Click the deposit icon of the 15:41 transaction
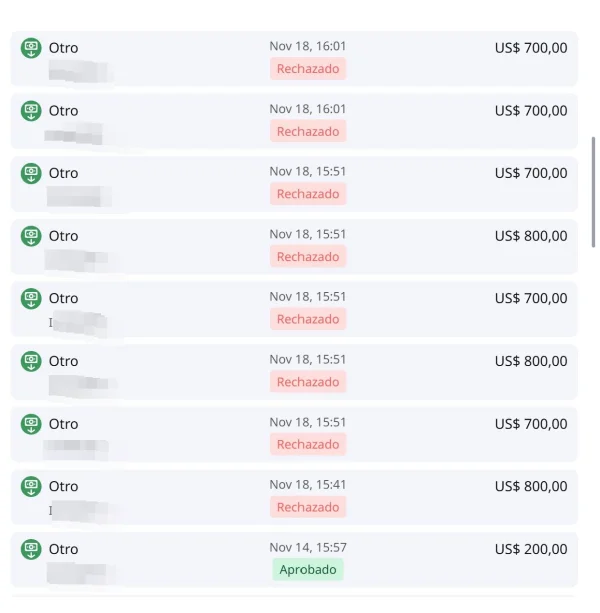The height and width of the screenshot is (613, 600). (31, 486)
